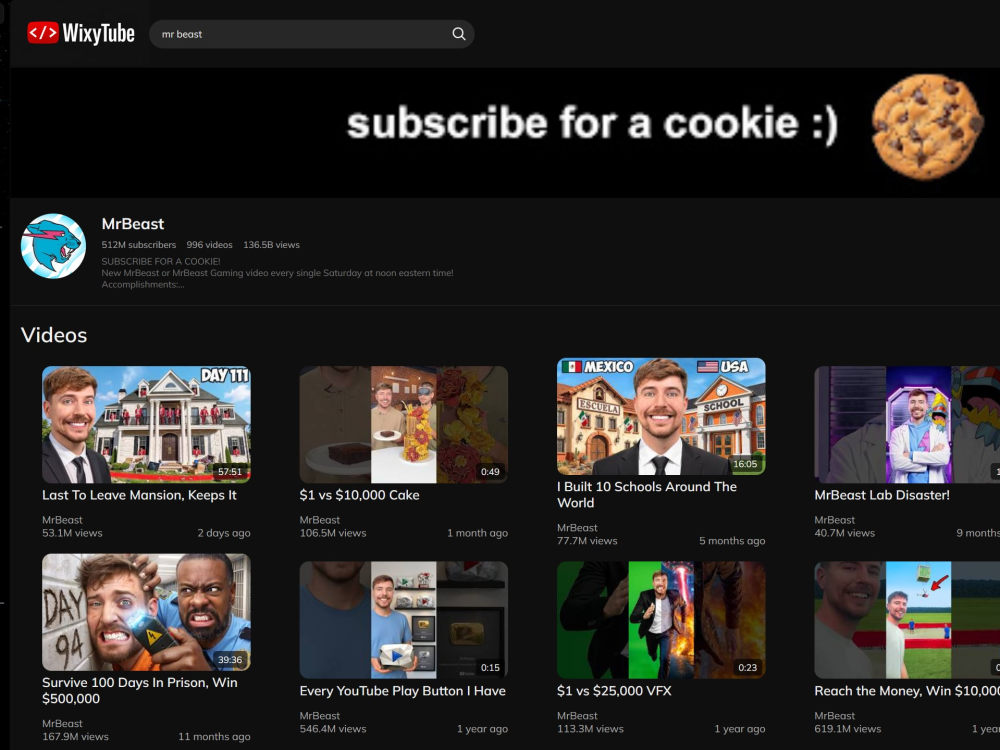Screen dimensions: 1000x750
Task: Open the '$1 vs $25,000 VFX' thumbnail
Action: 661,620
